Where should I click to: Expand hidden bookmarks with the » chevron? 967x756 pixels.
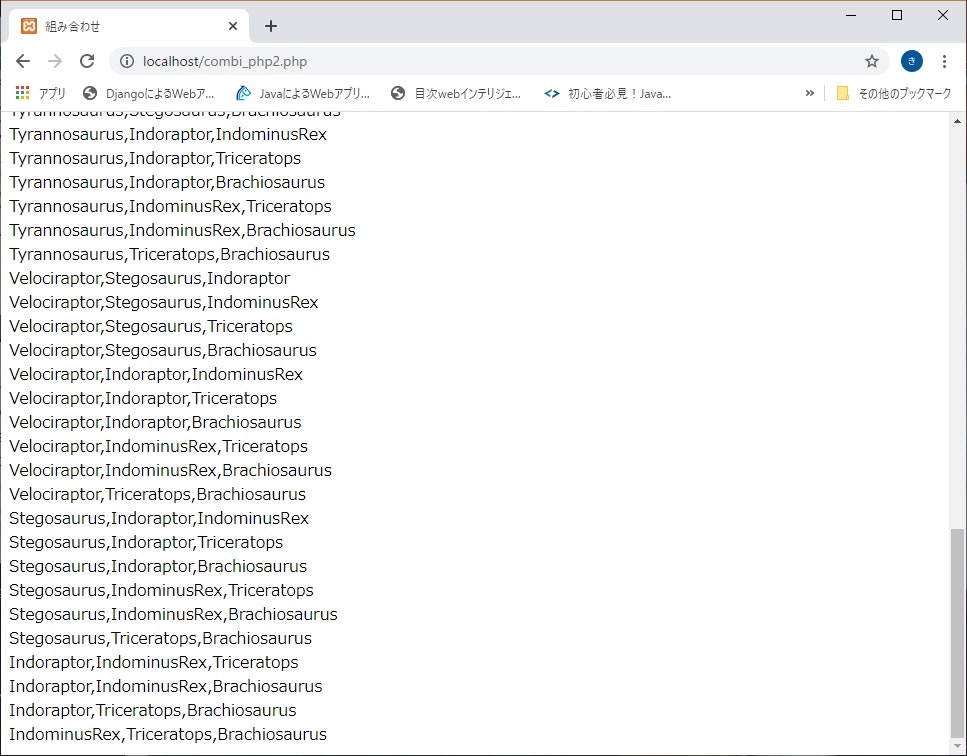tap(810, 93)
